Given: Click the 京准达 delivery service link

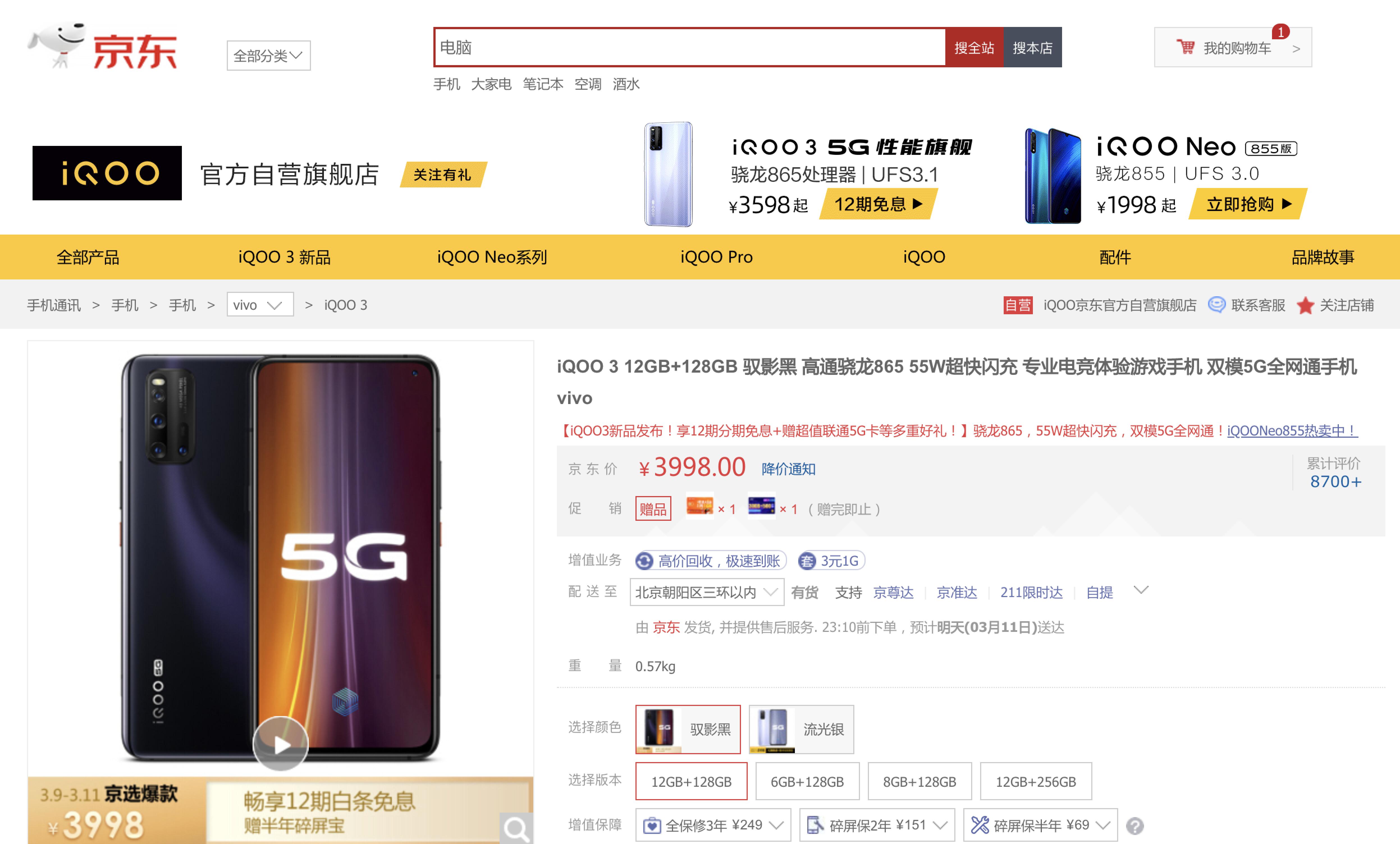Looking at the screenshot, I should pyautogui.click(x=957, y=592).
